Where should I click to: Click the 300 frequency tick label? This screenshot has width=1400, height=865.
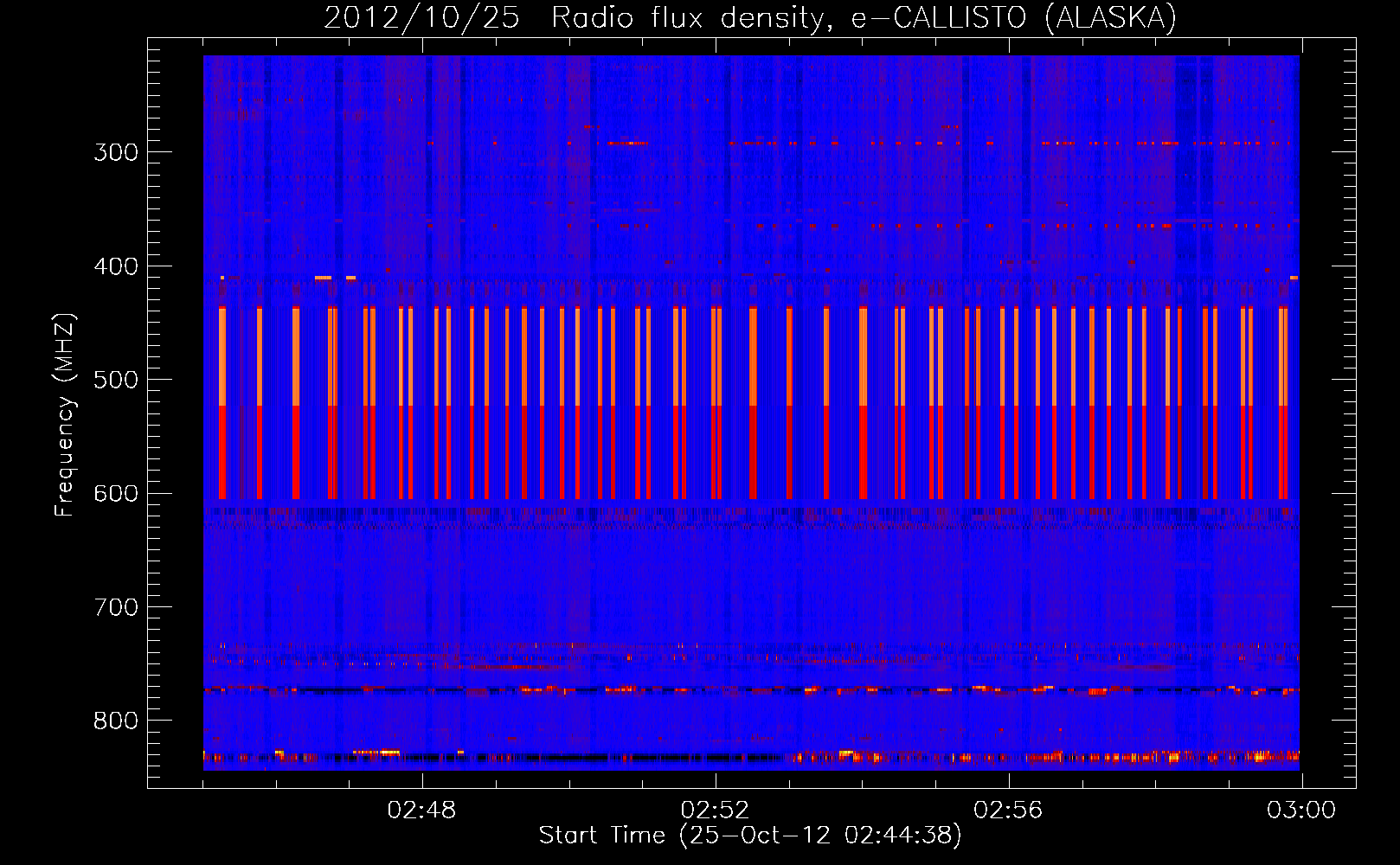pyautogui.click(x=116, y=152)
